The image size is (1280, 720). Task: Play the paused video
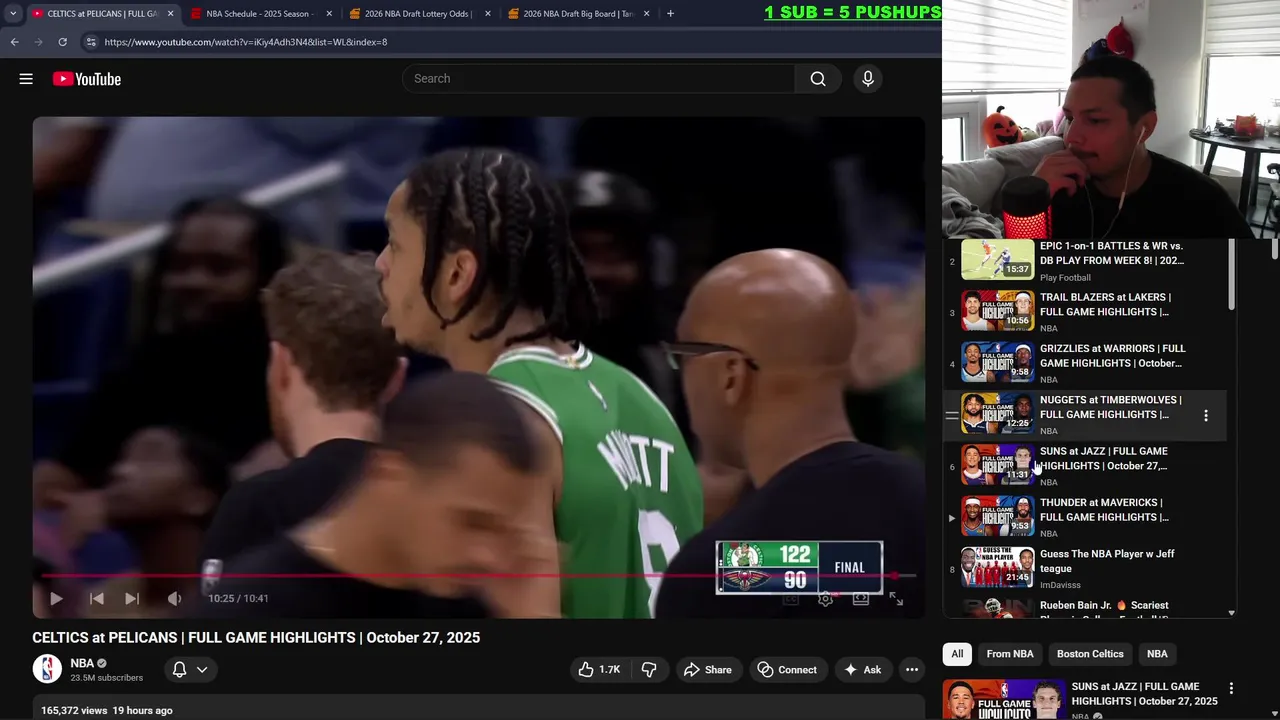56,598
